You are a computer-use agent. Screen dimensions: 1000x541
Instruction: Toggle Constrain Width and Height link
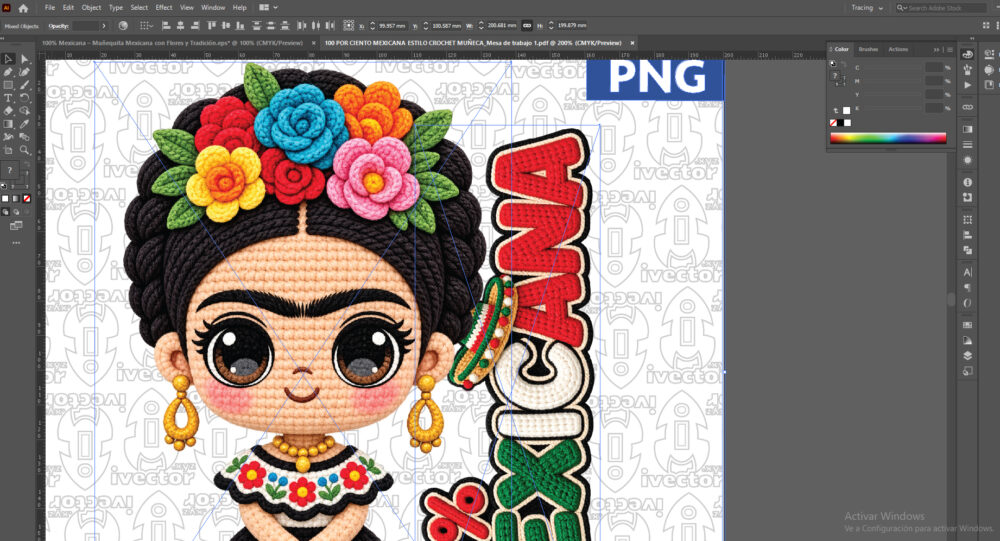tap(527, 26)
